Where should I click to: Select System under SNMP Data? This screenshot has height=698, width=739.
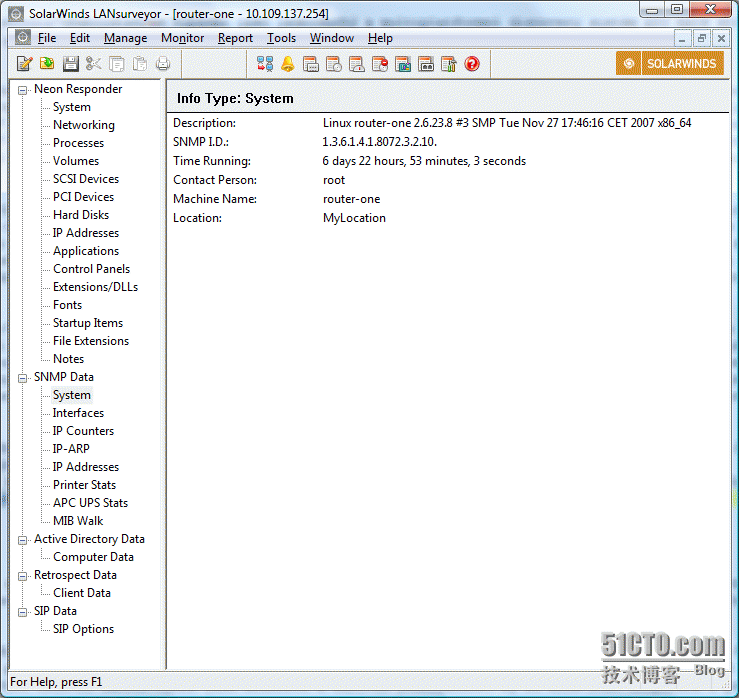click(x=72, y=395)
